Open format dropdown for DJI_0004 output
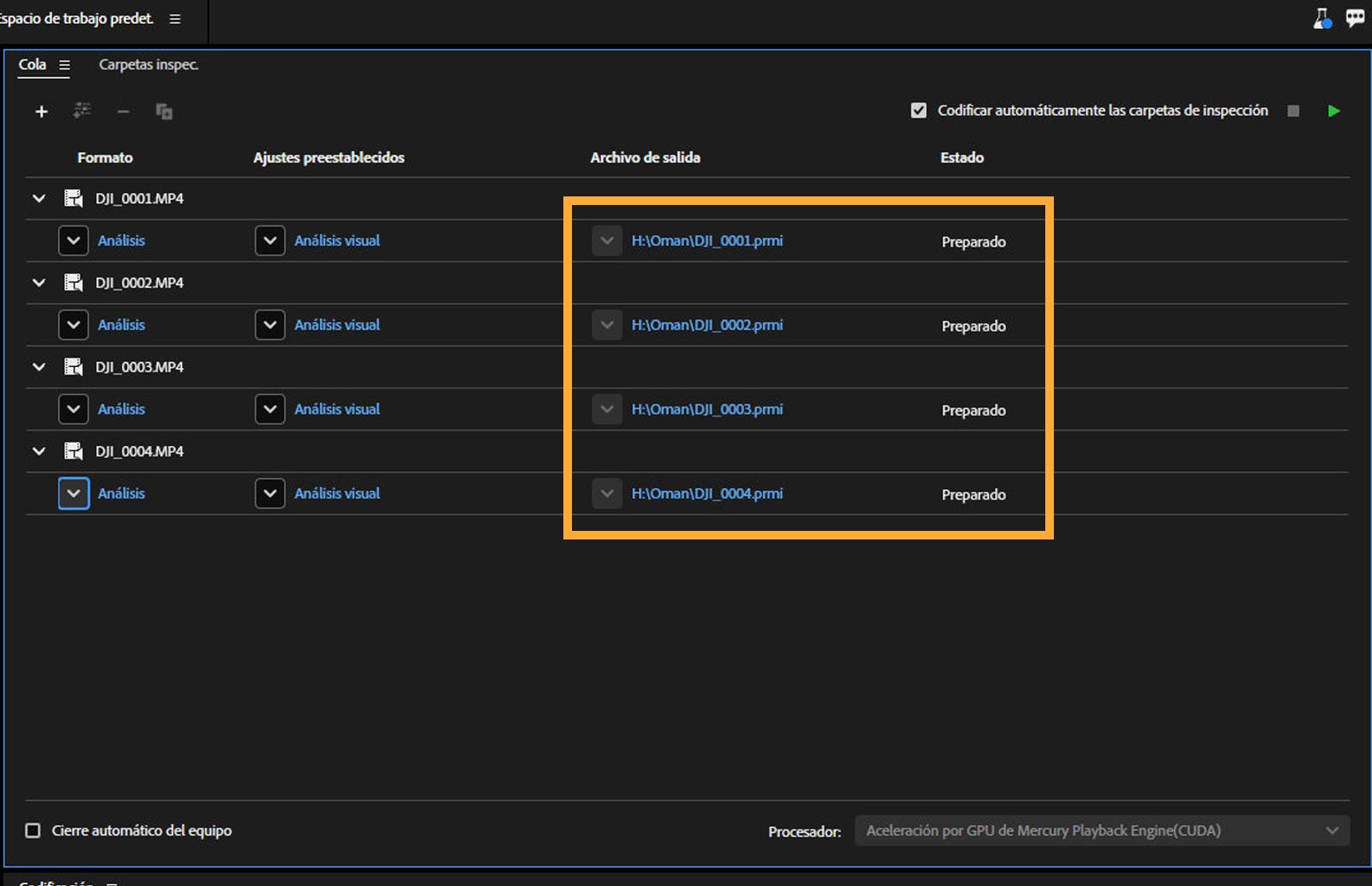Screen dimensions: 1372x886 point(74,493)
